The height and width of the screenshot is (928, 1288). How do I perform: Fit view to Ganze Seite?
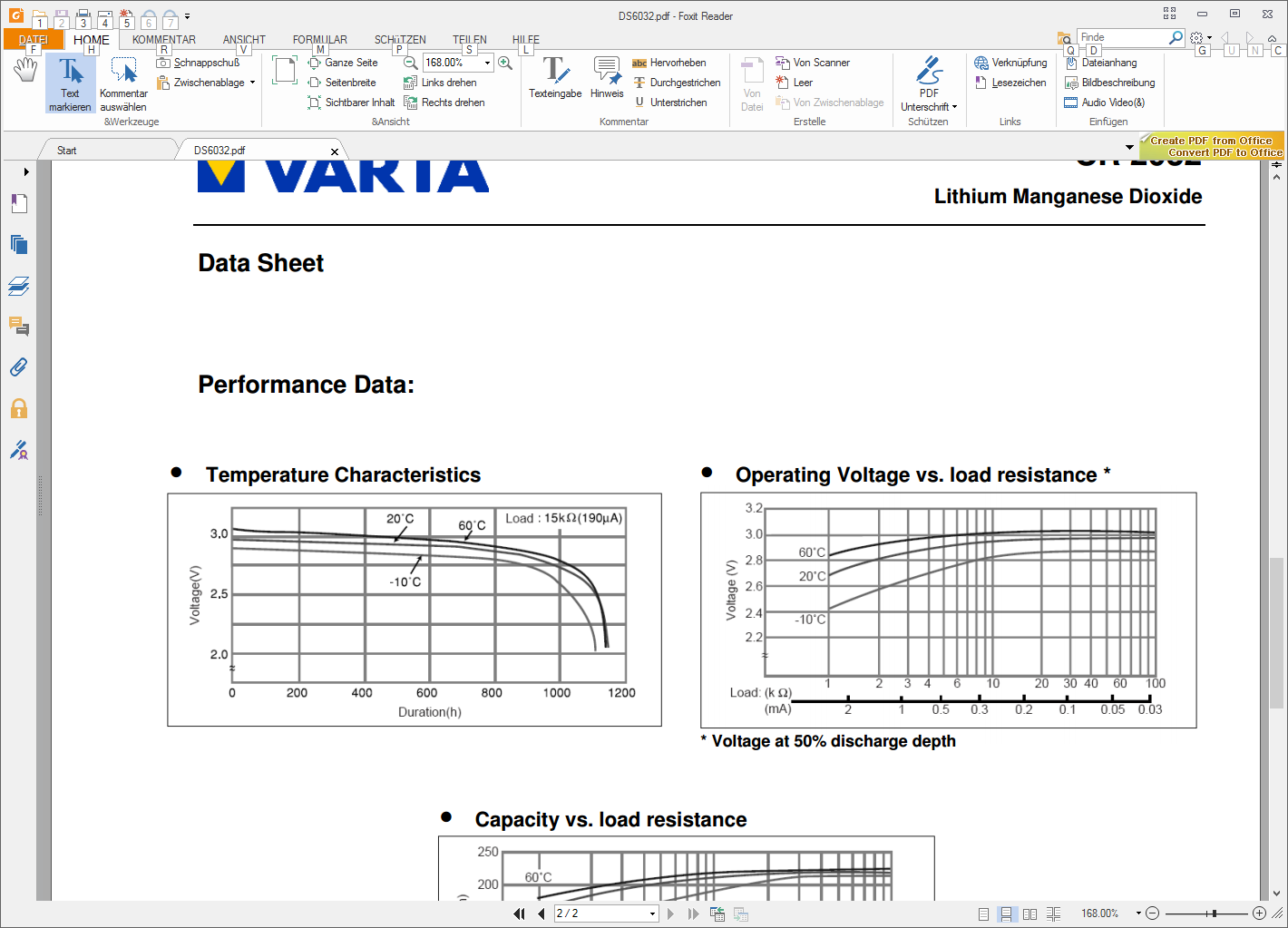point(343,63)
